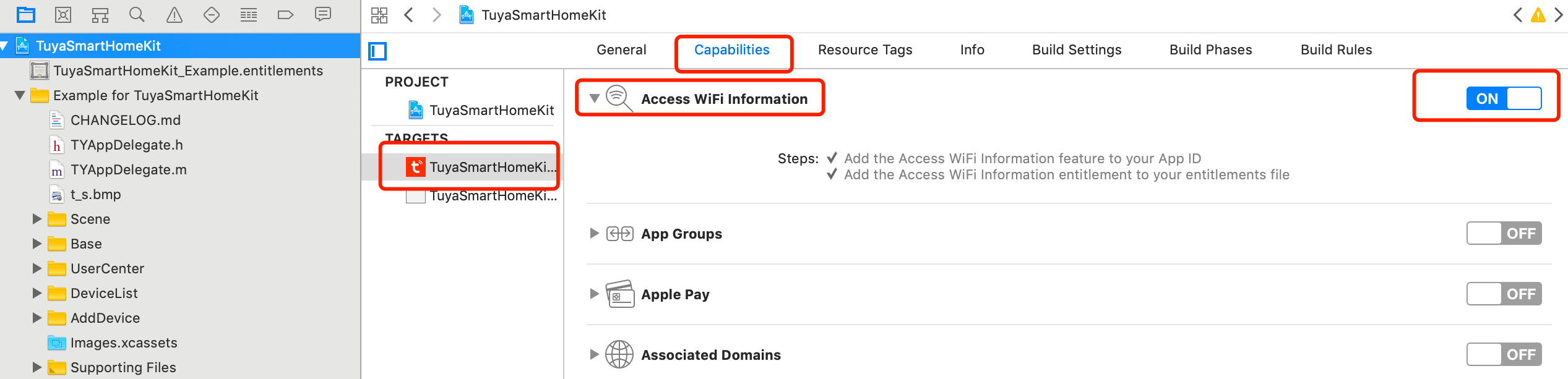Open the Project navigator folder icon

[x=26, y=14]
